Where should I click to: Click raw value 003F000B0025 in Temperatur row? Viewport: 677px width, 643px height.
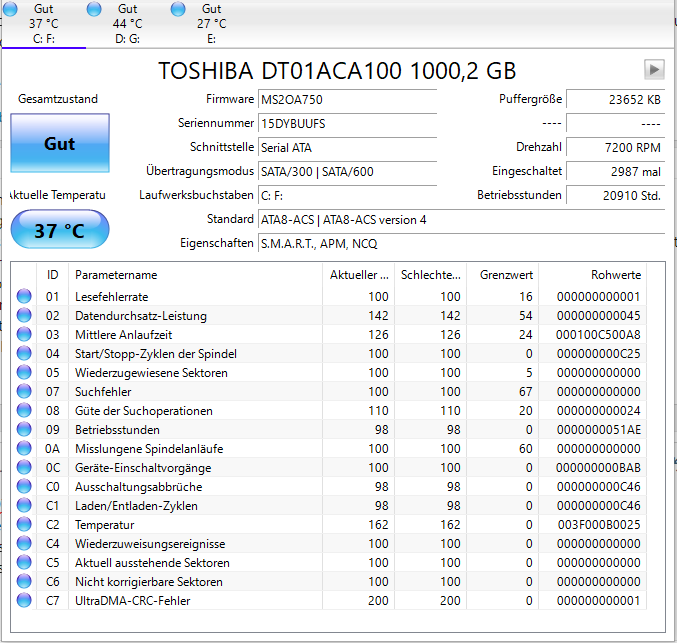(x=599, y=525)
